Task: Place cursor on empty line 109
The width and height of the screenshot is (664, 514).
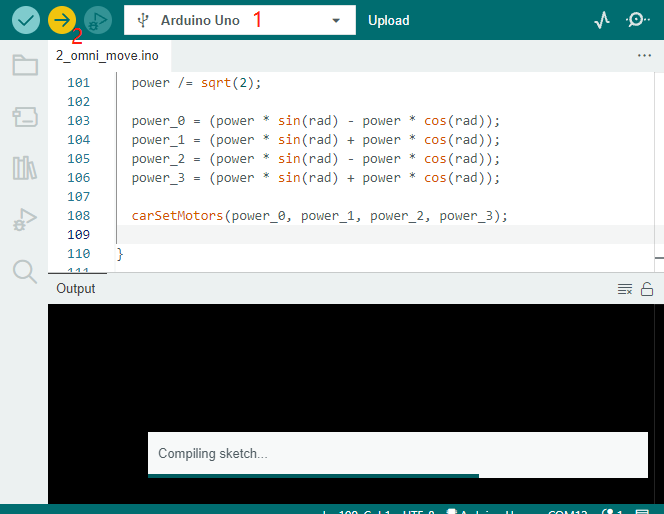Action: (385, 235)
